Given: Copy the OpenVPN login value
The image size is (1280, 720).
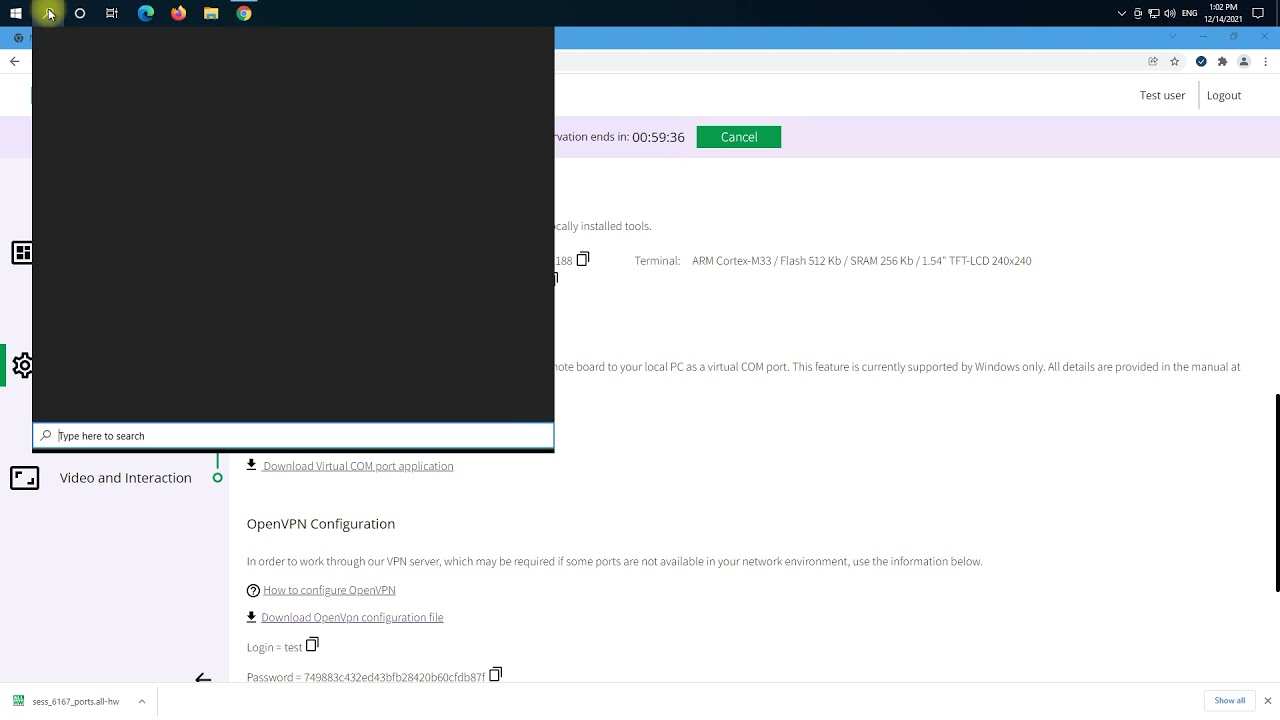Looking at the screenshot, I should click(x=312, y=645).
